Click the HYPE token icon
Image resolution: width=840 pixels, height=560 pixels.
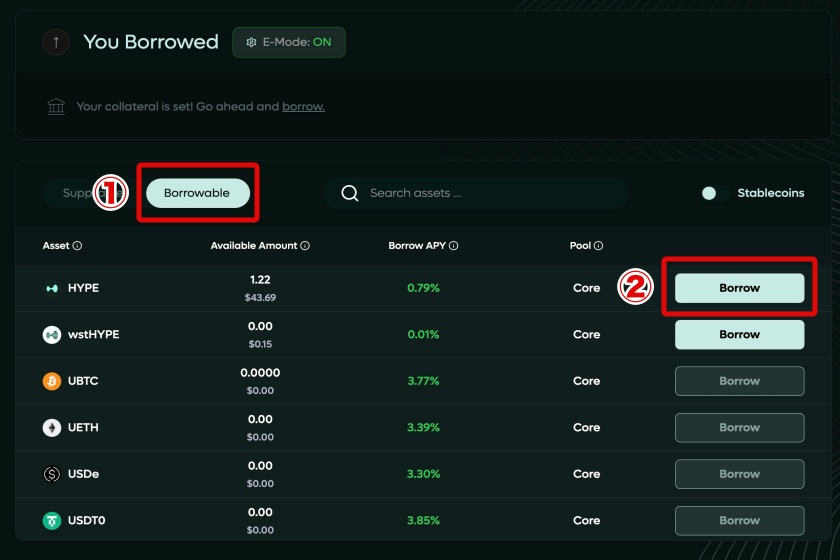pos(52,288)
